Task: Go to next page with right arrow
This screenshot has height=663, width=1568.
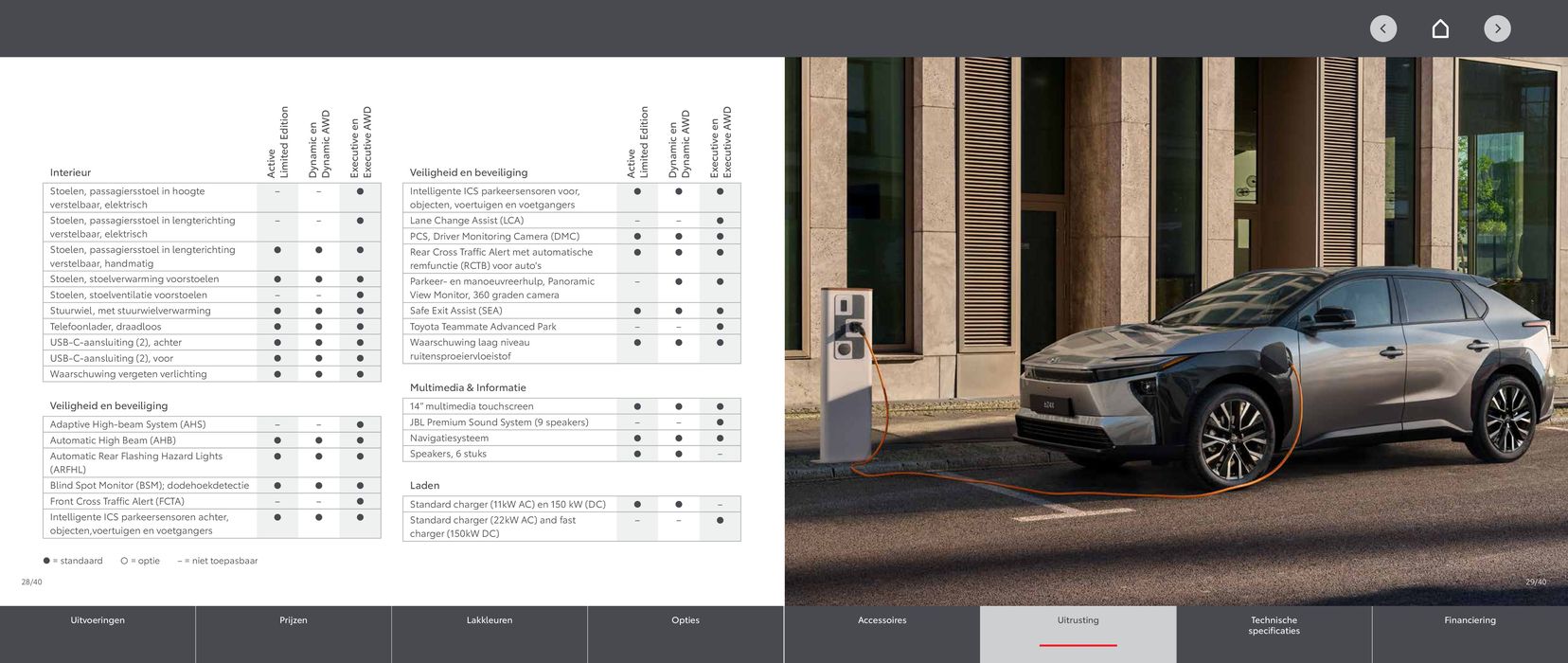Action: (1497, 28)
